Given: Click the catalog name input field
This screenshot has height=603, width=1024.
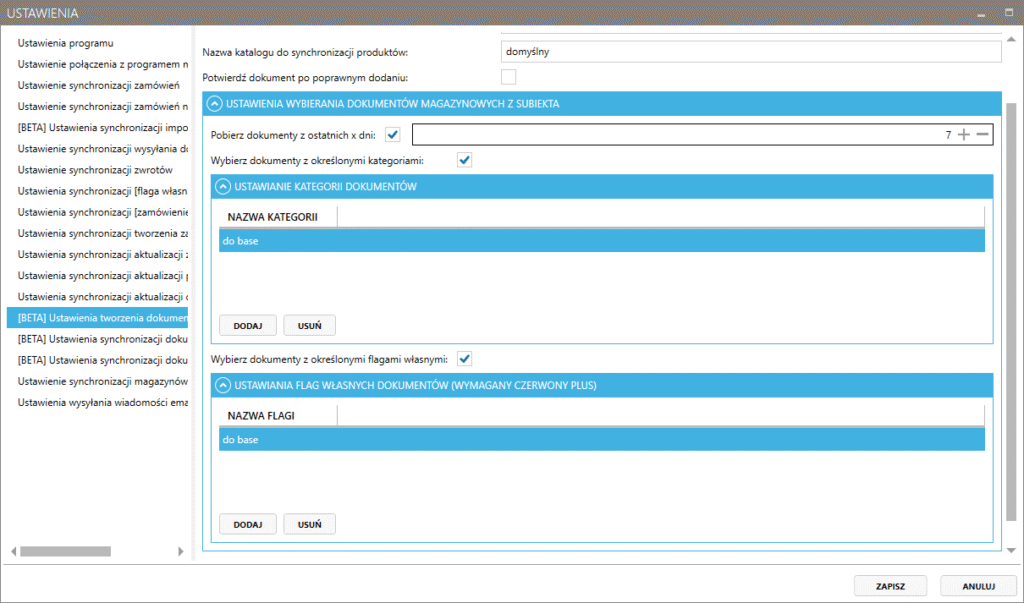Looking at the screenshot, I should (x=750, y=50).
